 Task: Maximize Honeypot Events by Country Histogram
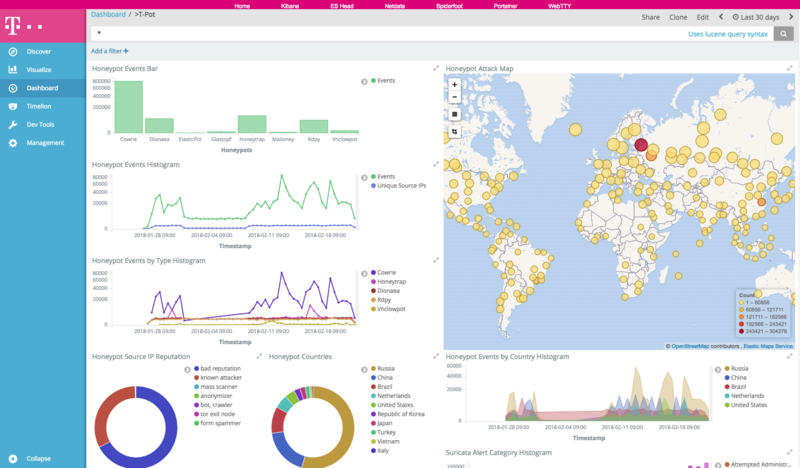789,356
